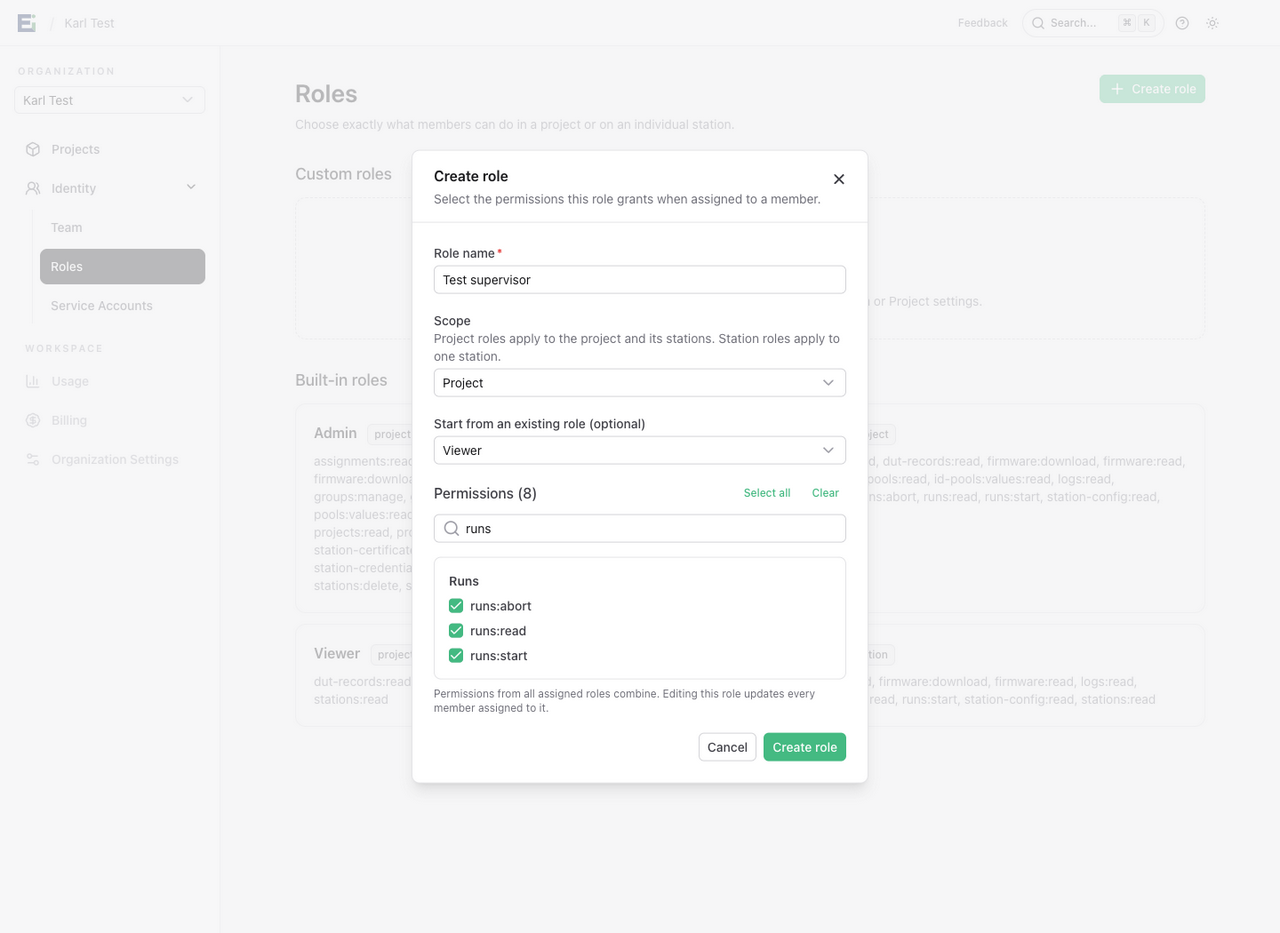Screen dimensions: 1280x933
Task: Click the Runs group heading
Action: [x=464, y=581]
